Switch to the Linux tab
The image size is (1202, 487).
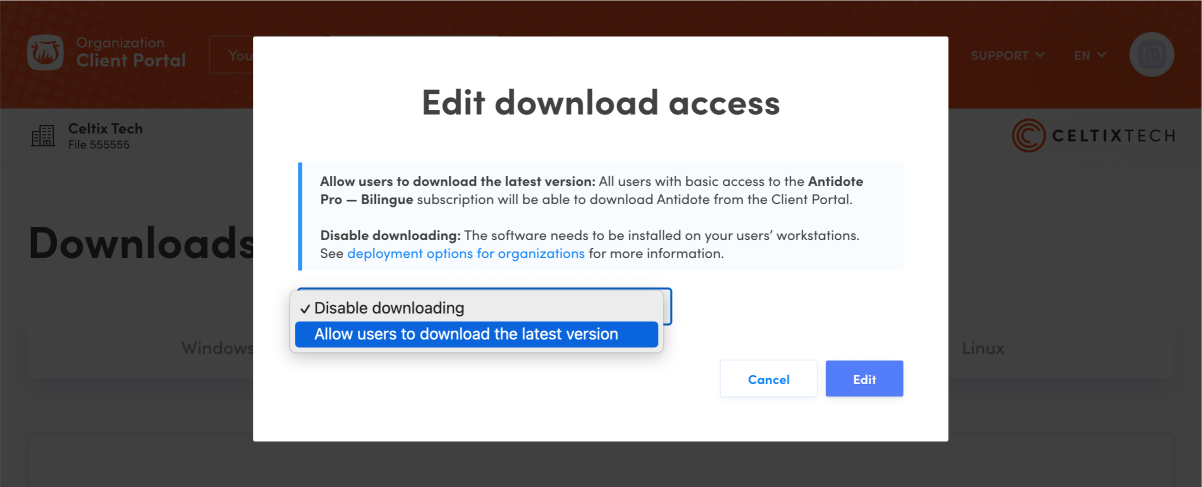(x=983, y=348)
